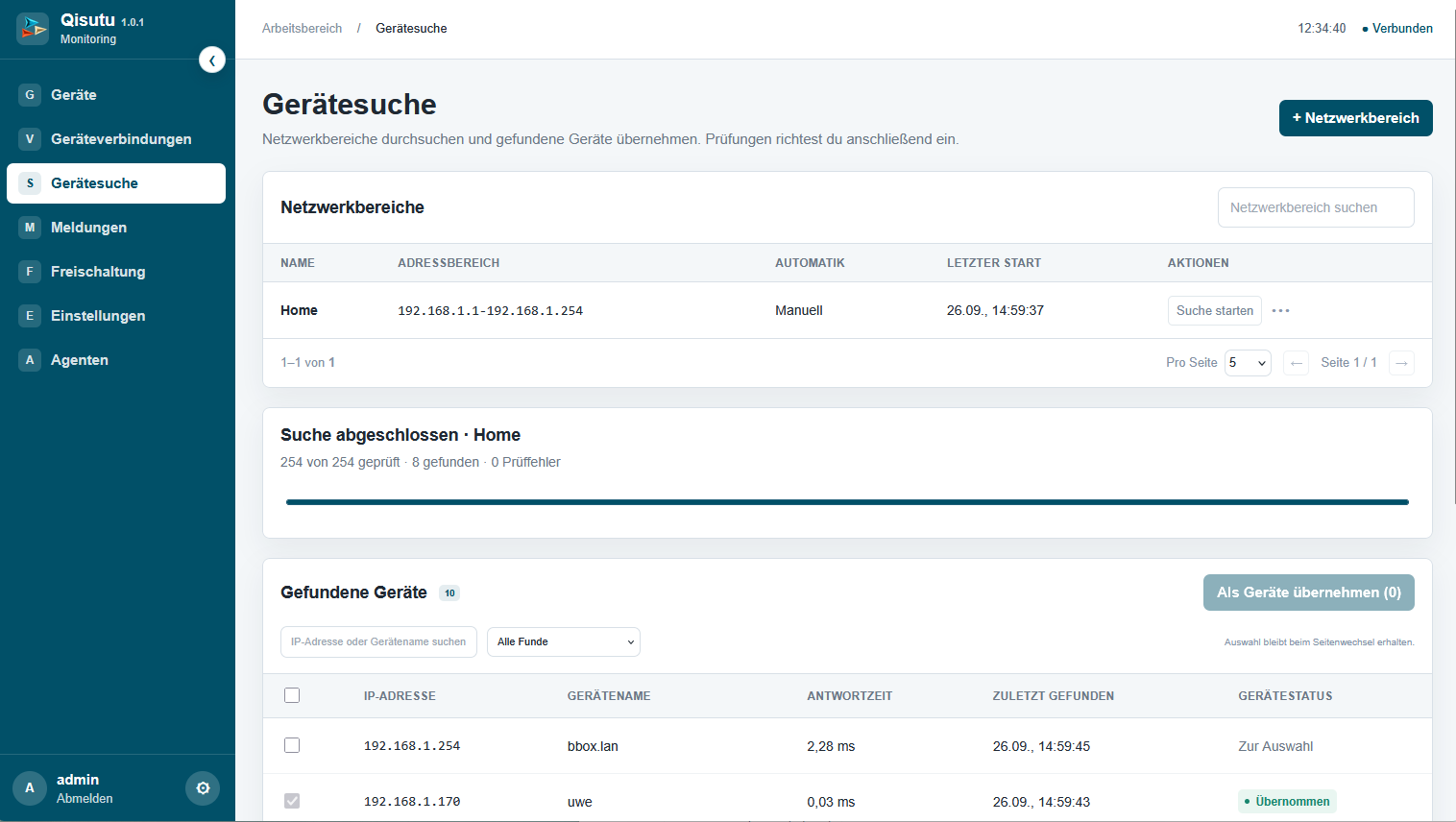This screenshot has width=1456, height=822.
Task: Click the bbox.lan device name
Action: click(593, 746)
